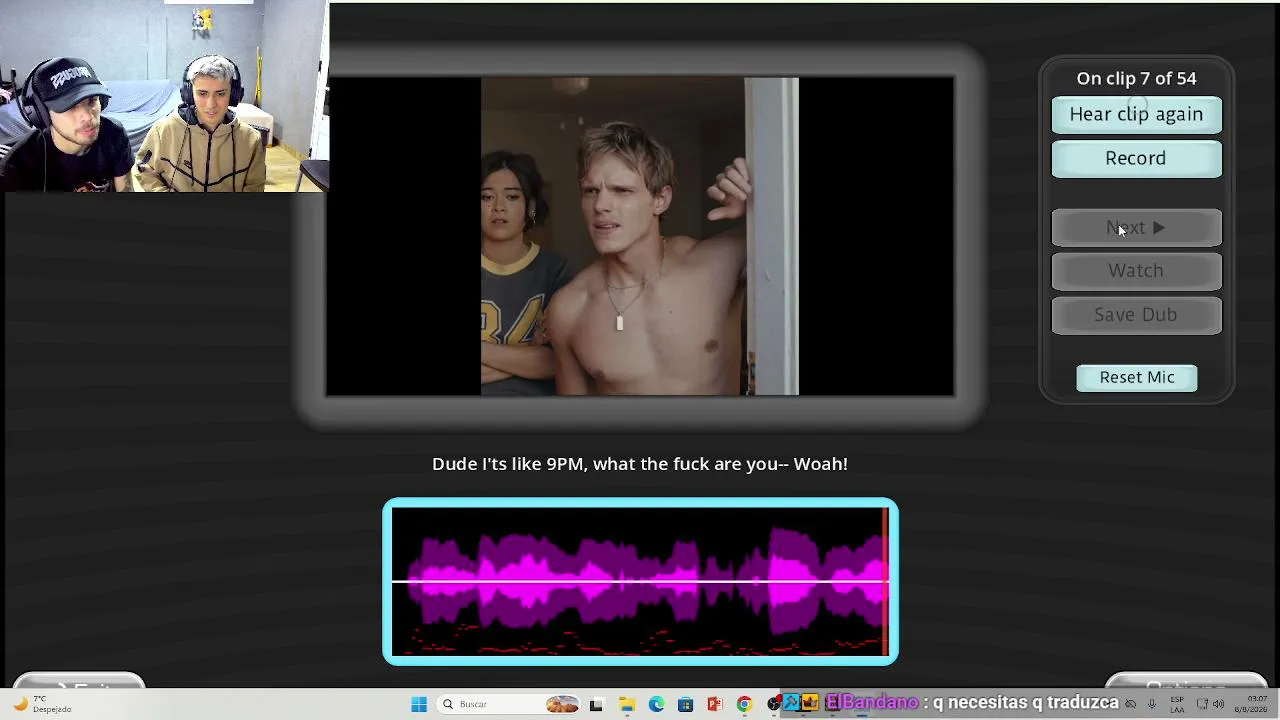Screen dimensions: 1280x720
Task: Open the volume control in system tray
Action: click(x=1218, y=704)
